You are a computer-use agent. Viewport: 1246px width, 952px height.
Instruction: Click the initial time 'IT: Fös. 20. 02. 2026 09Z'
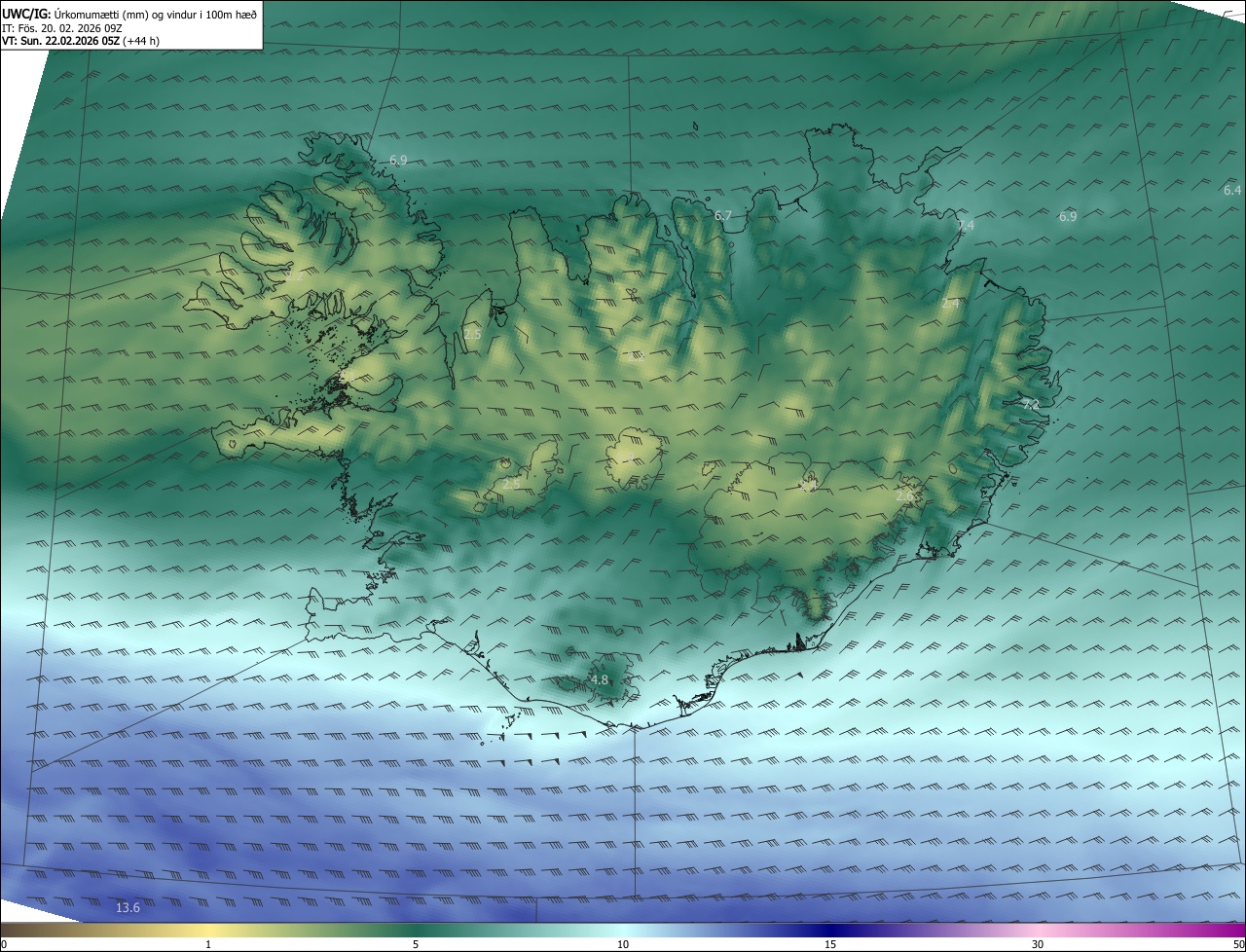(x=62, y=28)
